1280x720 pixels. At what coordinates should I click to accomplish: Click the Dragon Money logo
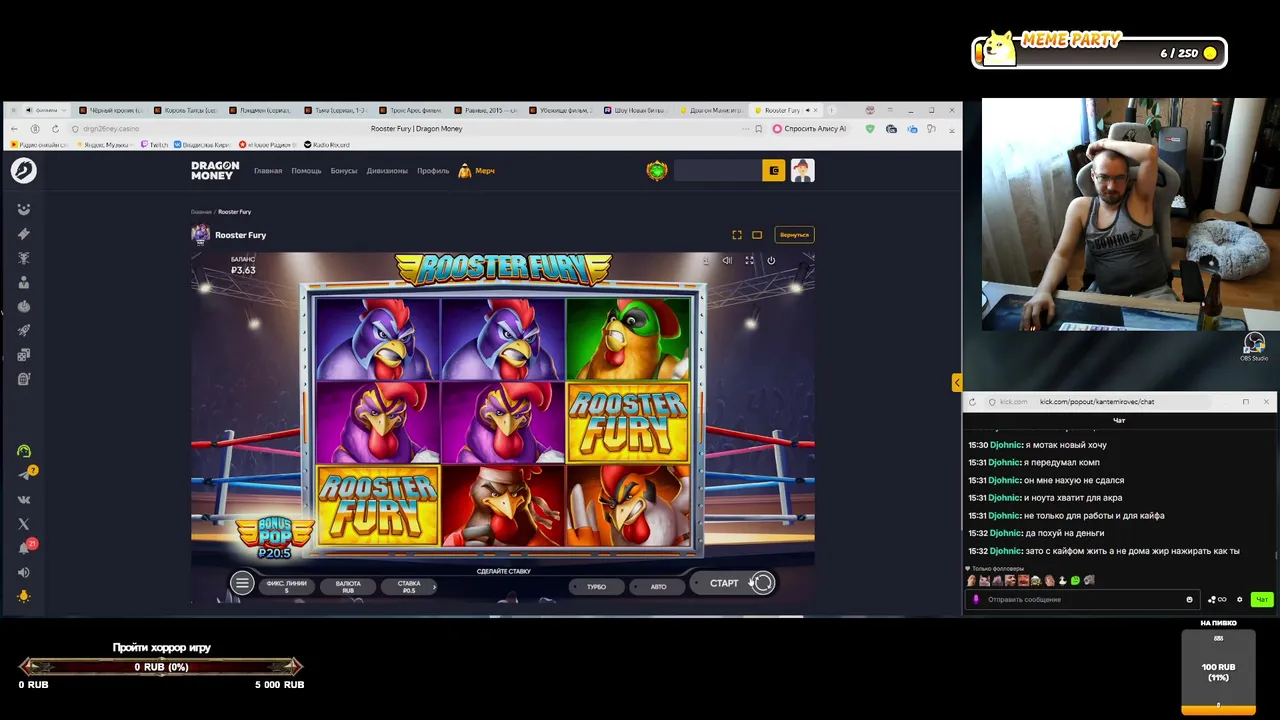pyautogui.click(x=215, y=171)
